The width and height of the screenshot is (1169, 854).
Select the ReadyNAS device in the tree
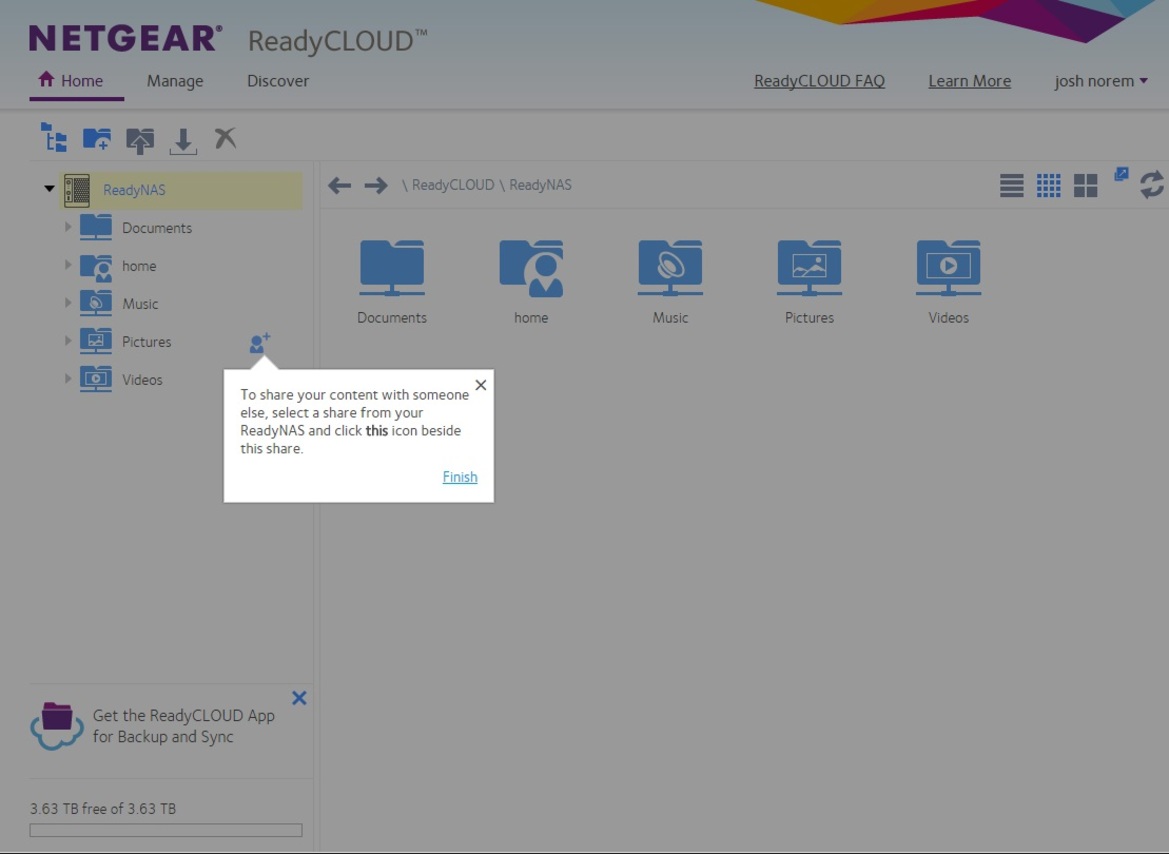point(181,190)
